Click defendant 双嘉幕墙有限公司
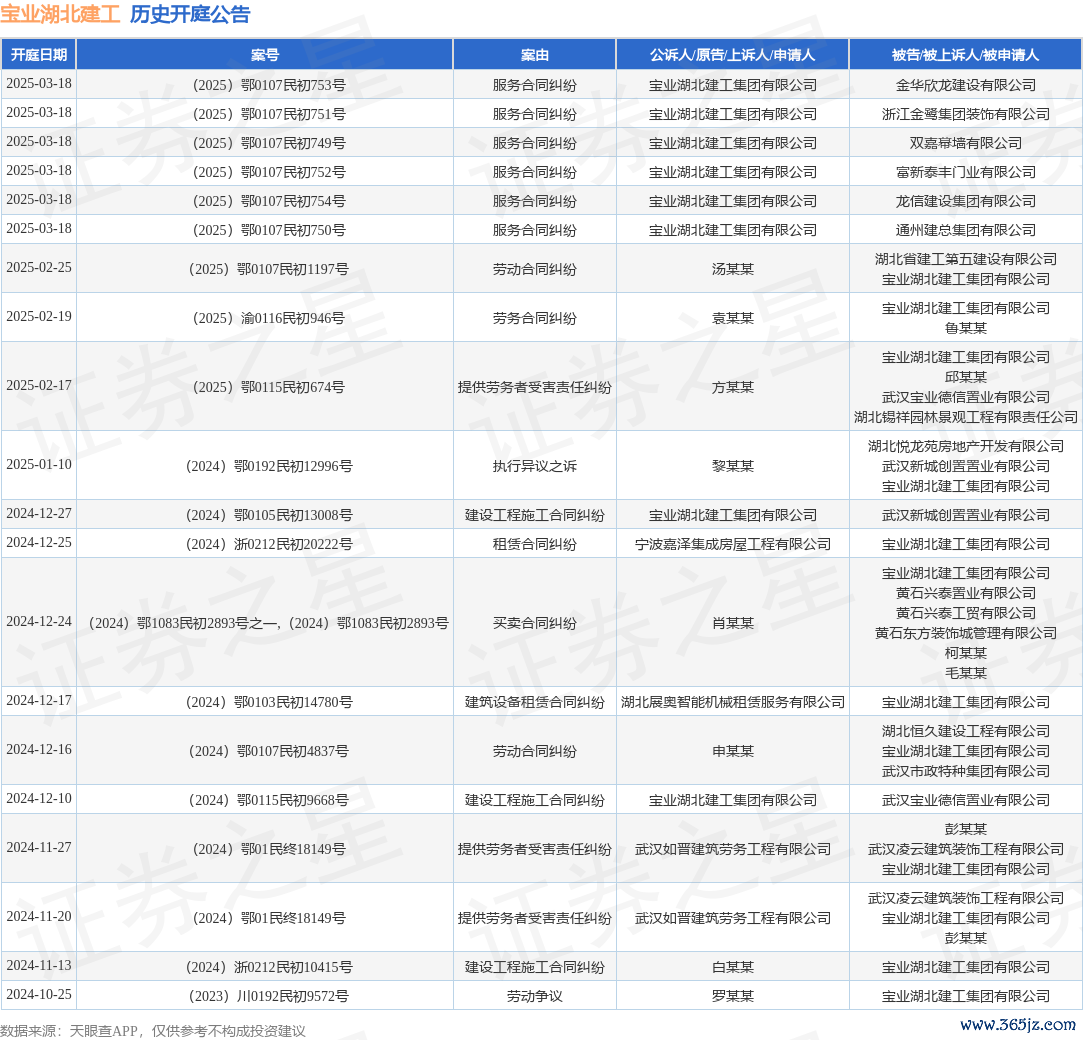Viewport: 1083px width, 1040px height. click(966, 143)
